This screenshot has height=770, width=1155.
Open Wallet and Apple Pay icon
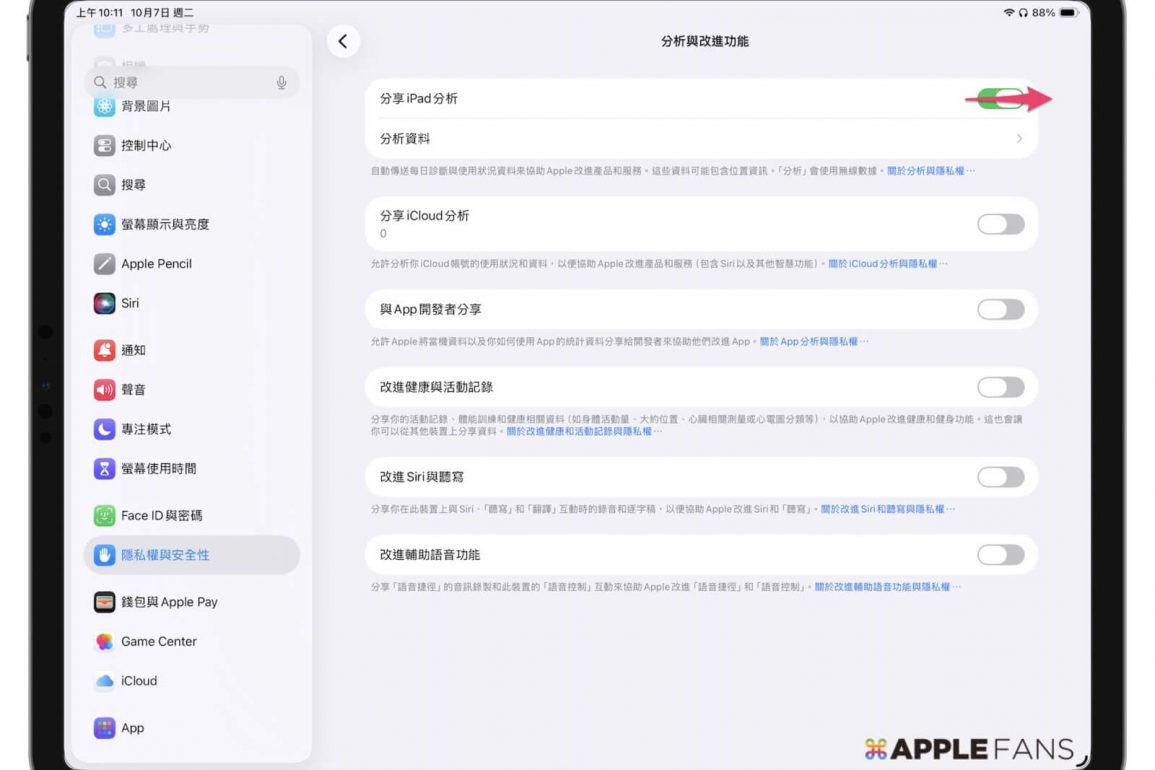[x=105, y=602]
